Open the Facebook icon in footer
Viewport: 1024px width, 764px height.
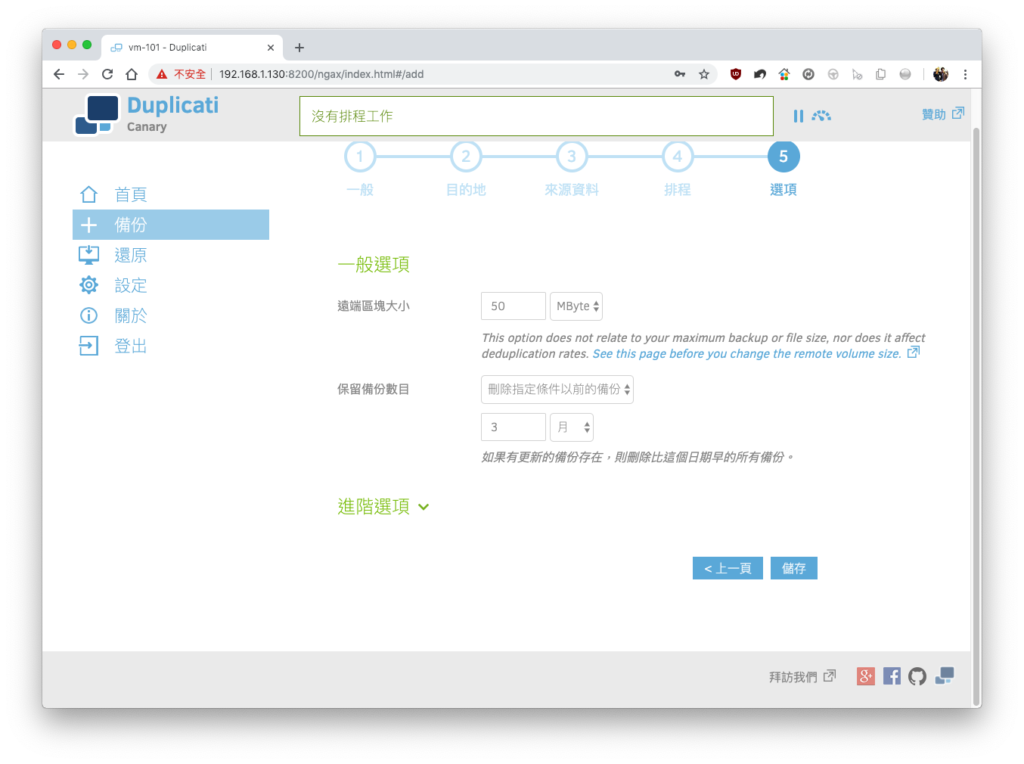(x=891, y=676)
